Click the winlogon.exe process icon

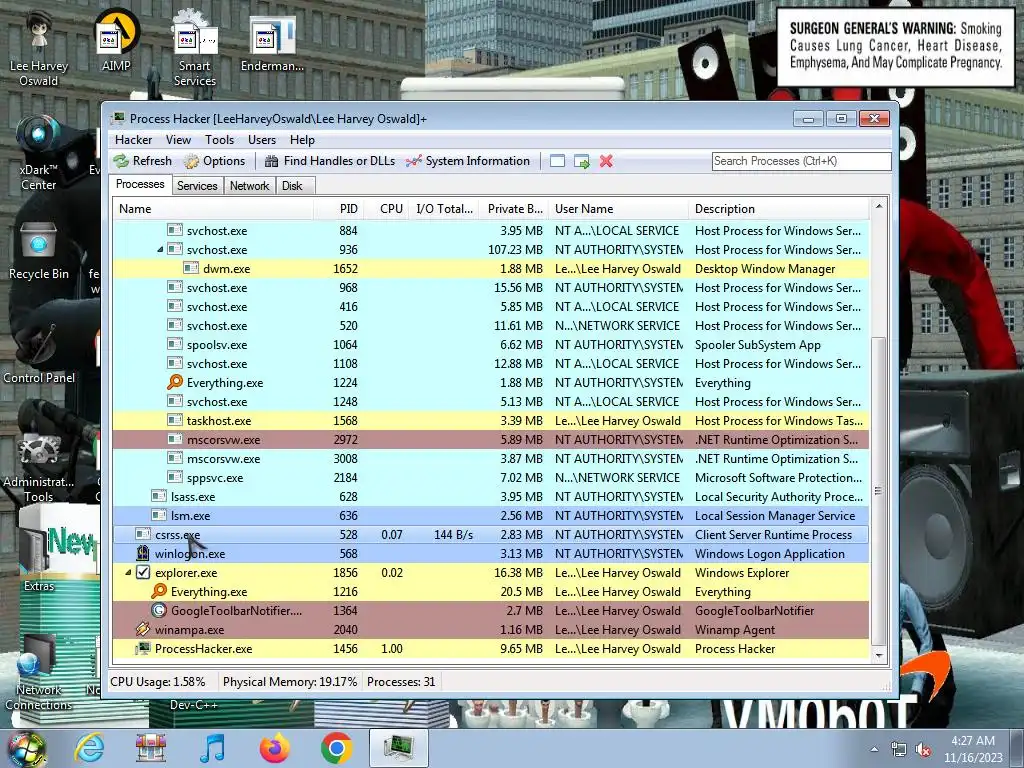coord(143,553)
